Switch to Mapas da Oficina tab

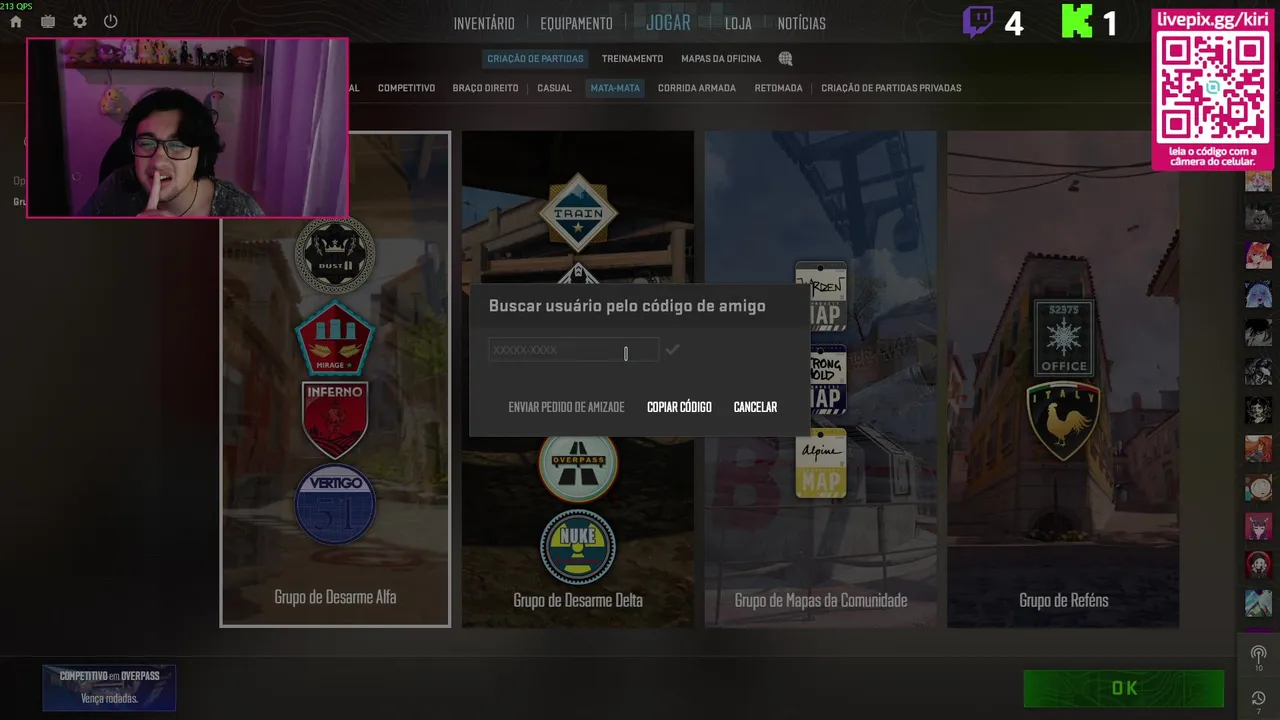pos(721,59)
